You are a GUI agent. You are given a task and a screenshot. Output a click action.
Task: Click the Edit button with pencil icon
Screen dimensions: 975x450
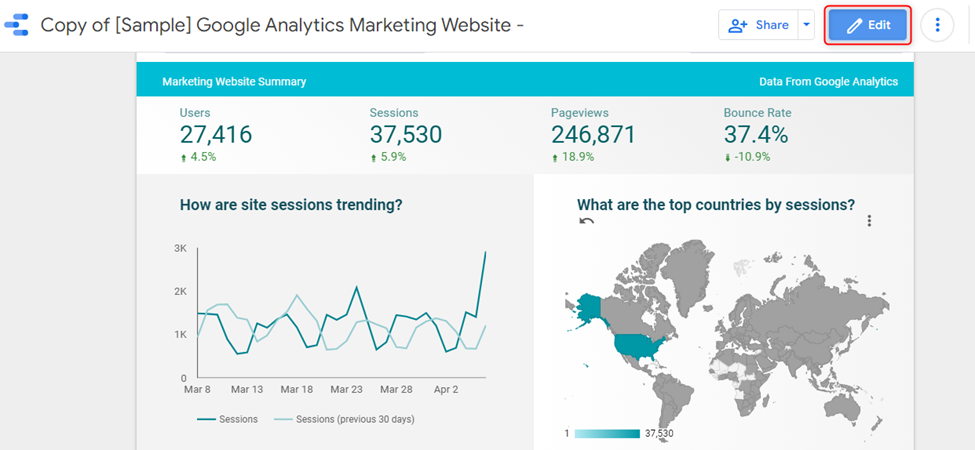tap(868, 25)
